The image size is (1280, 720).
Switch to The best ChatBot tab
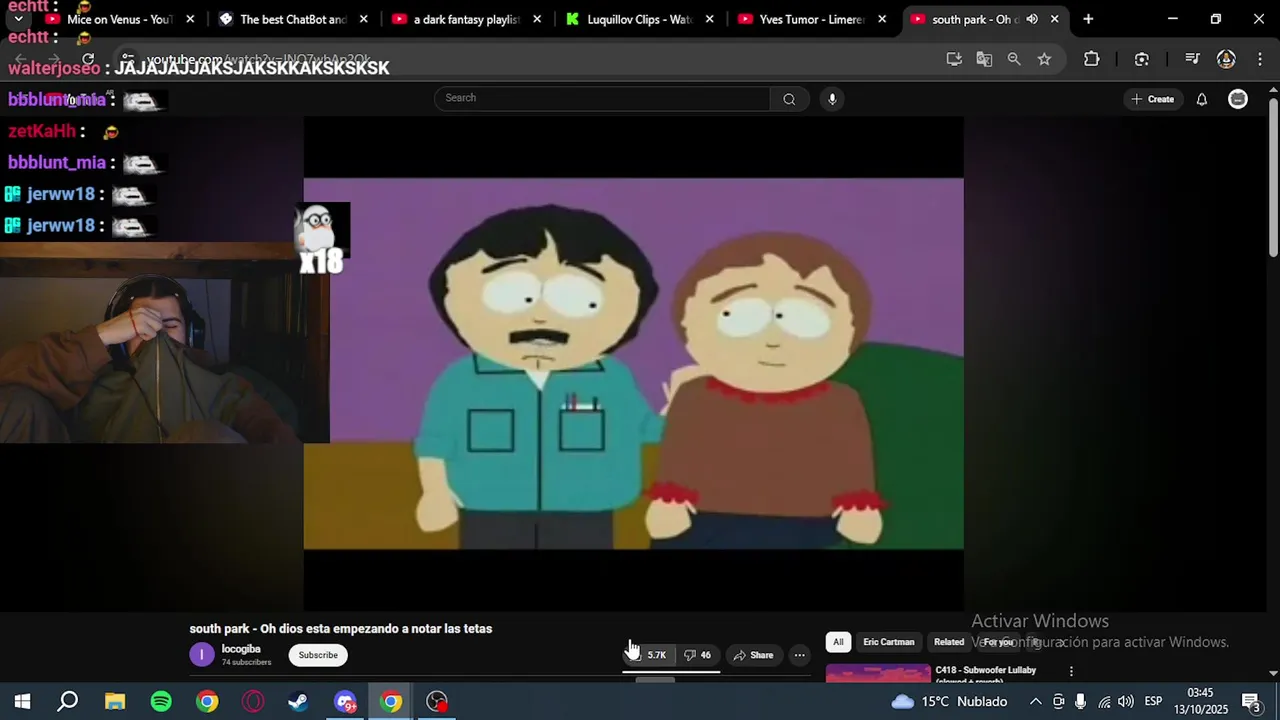(293, 19)
